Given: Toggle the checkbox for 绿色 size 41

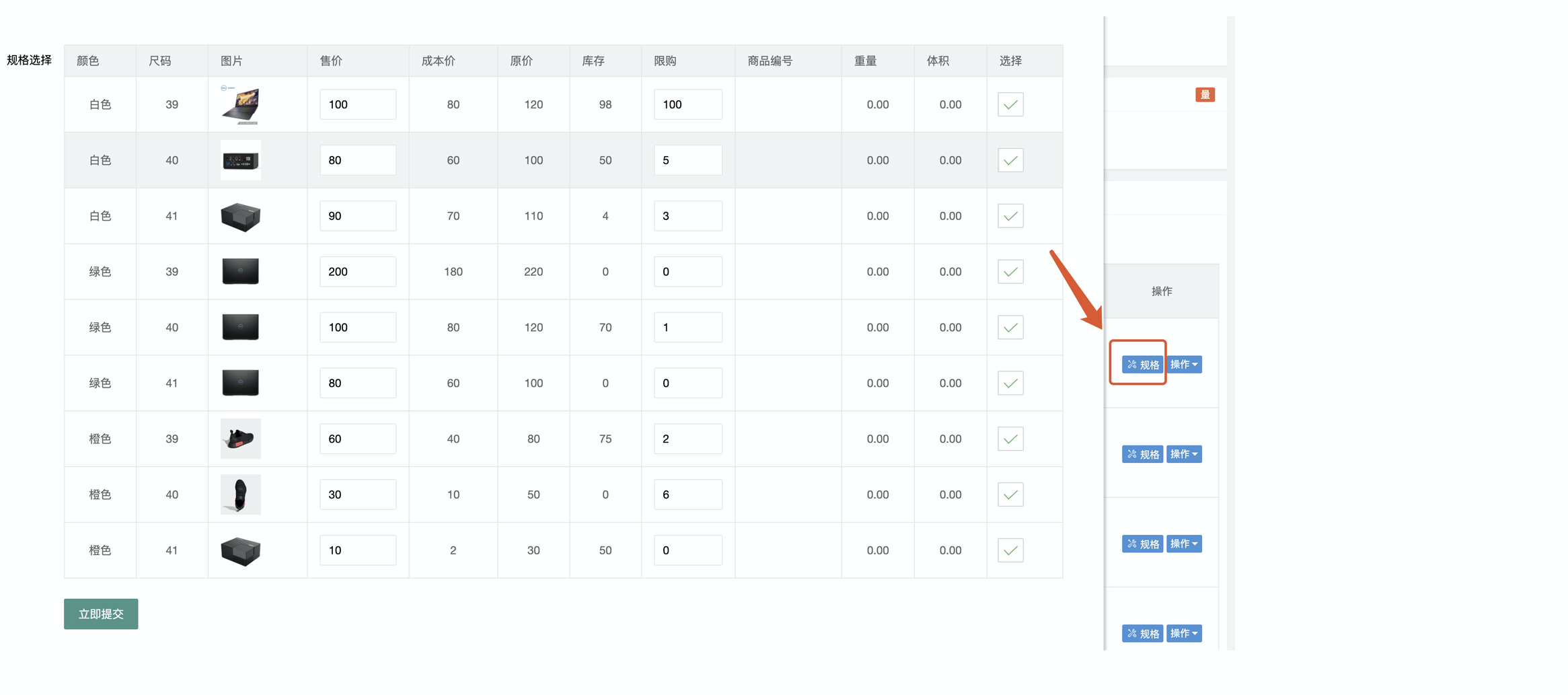Looking at the screenshot, I should (x=1010, y=383).
